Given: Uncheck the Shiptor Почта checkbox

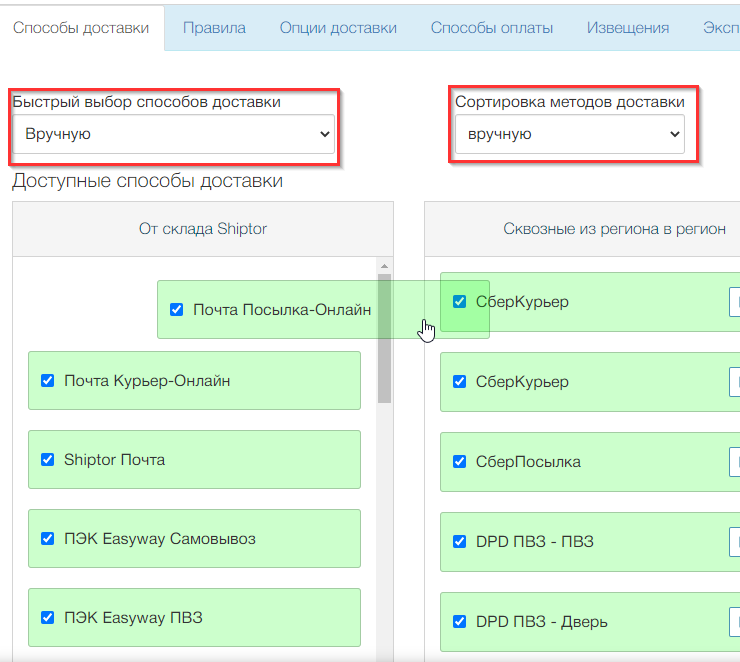Looking at the screenshot, I should coord(47,459).
